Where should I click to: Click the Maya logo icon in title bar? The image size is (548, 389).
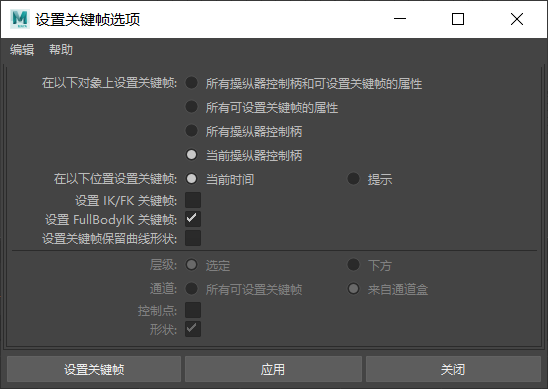[20, 19]
